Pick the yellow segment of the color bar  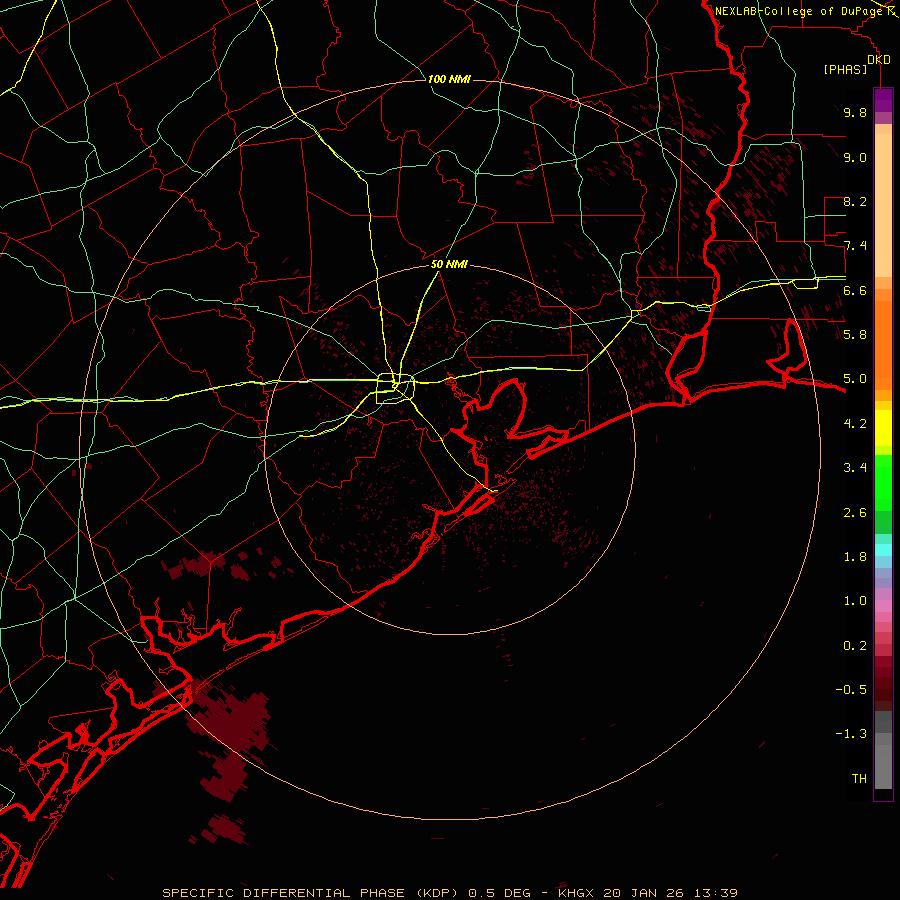[x=883, y=428]
